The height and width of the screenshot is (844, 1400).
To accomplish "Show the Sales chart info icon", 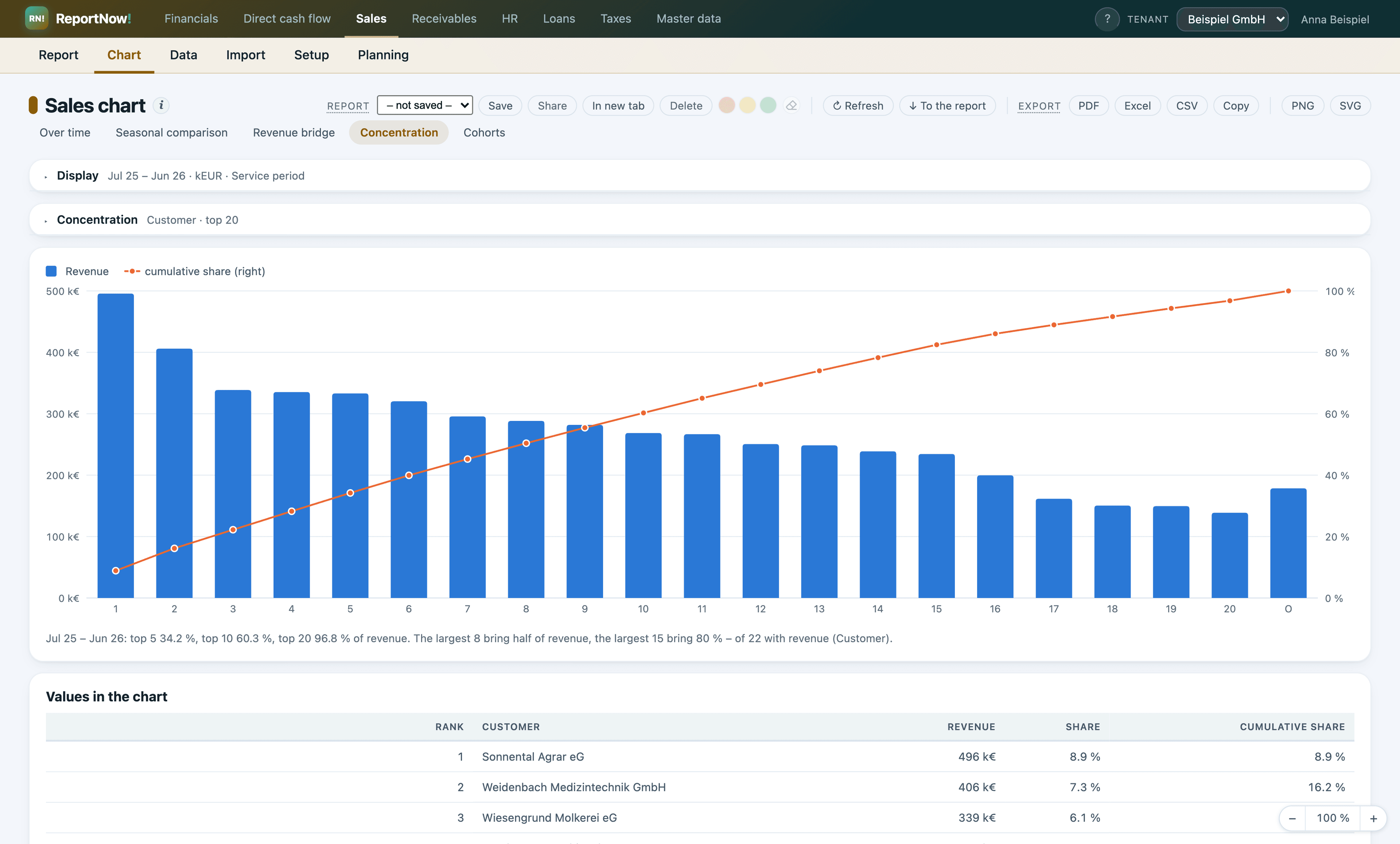I will pos(162,105).
